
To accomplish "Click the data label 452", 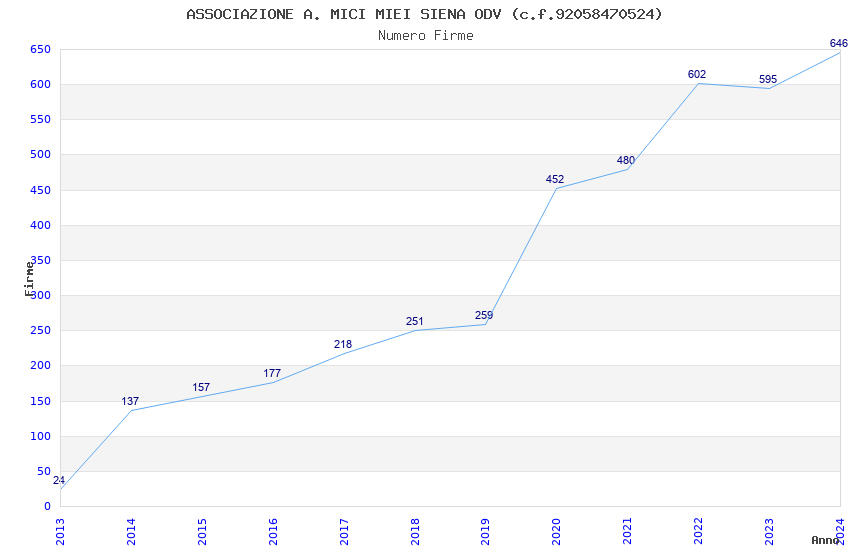I will [555, 179].
